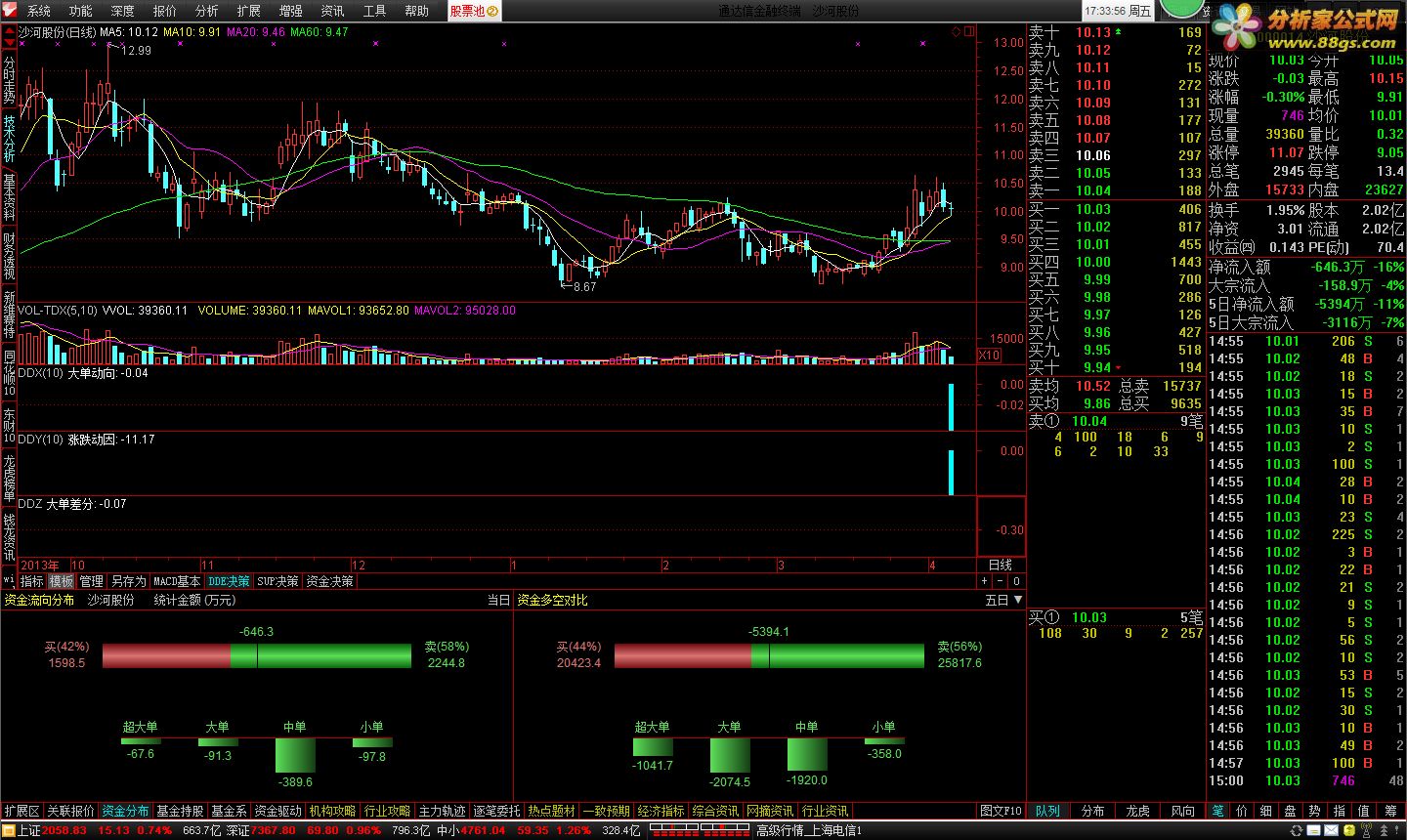The image size is (1407, 840).
Task: Click the 中小 index in status bar
Action: [x=448, y=830]
